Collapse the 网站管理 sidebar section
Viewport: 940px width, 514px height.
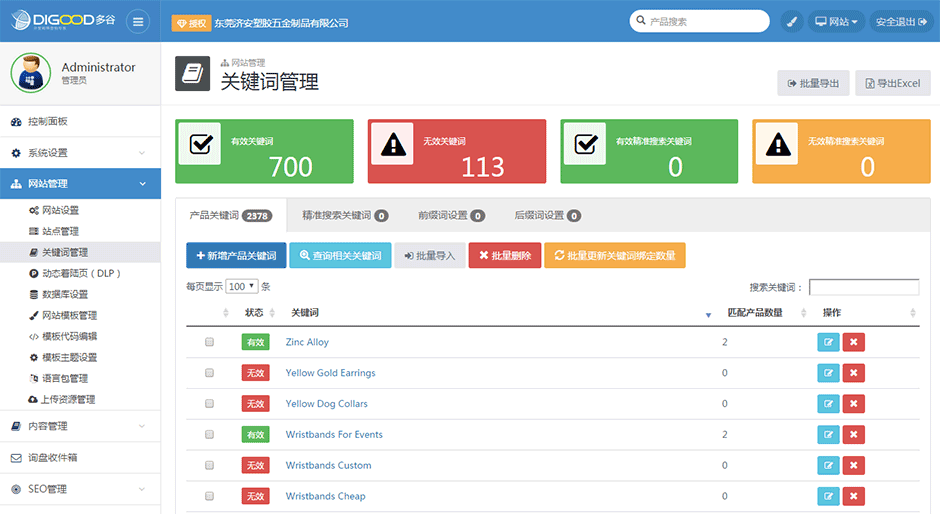pos(80,184)
